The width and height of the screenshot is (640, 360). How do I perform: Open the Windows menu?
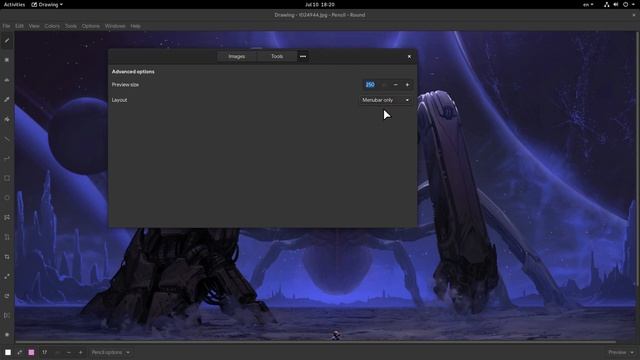[115, 26]
